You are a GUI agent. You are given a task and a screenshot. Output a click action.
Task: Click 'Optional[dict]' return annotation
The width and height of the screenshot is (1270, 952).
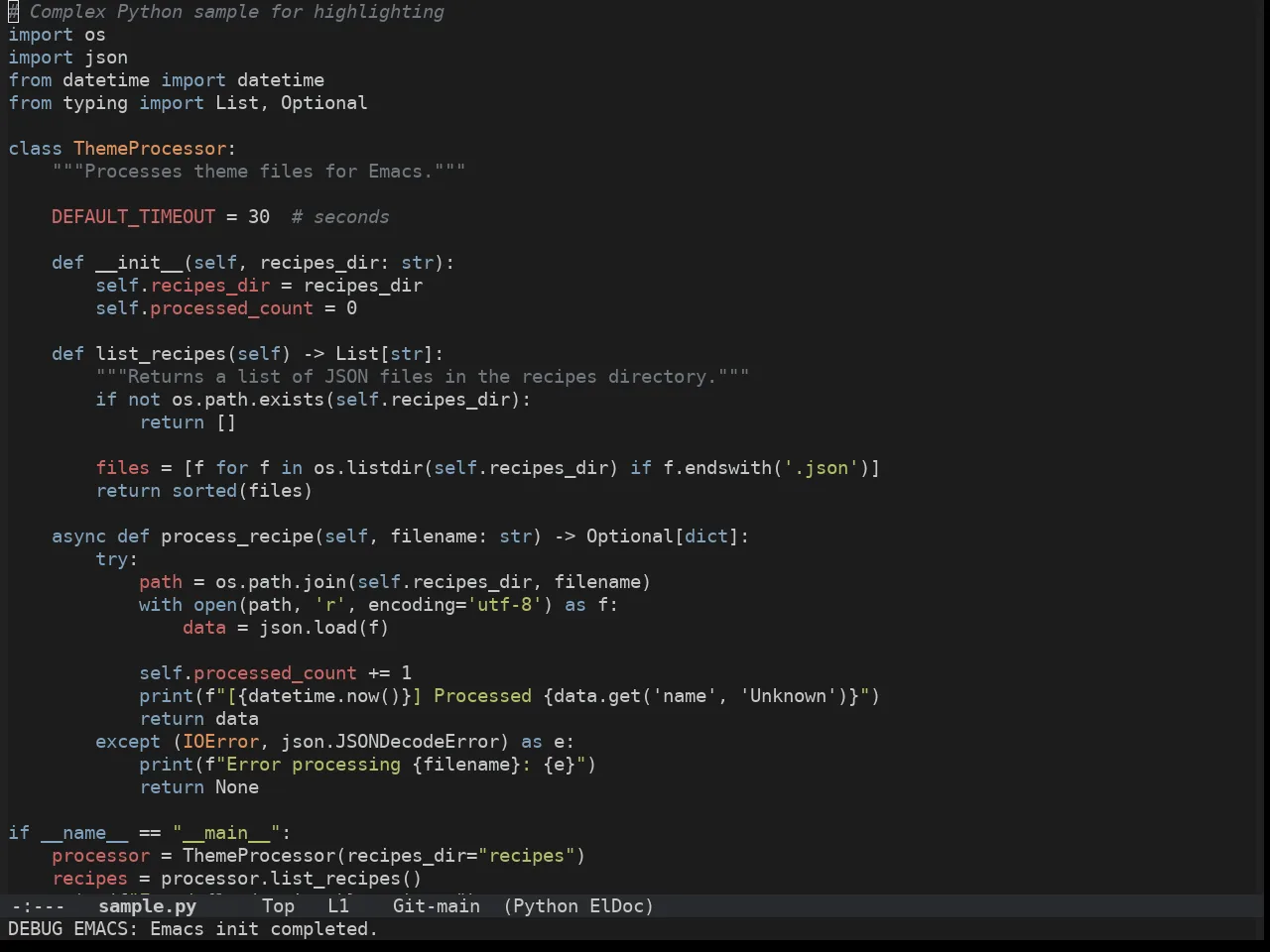(x=663, y=536)
